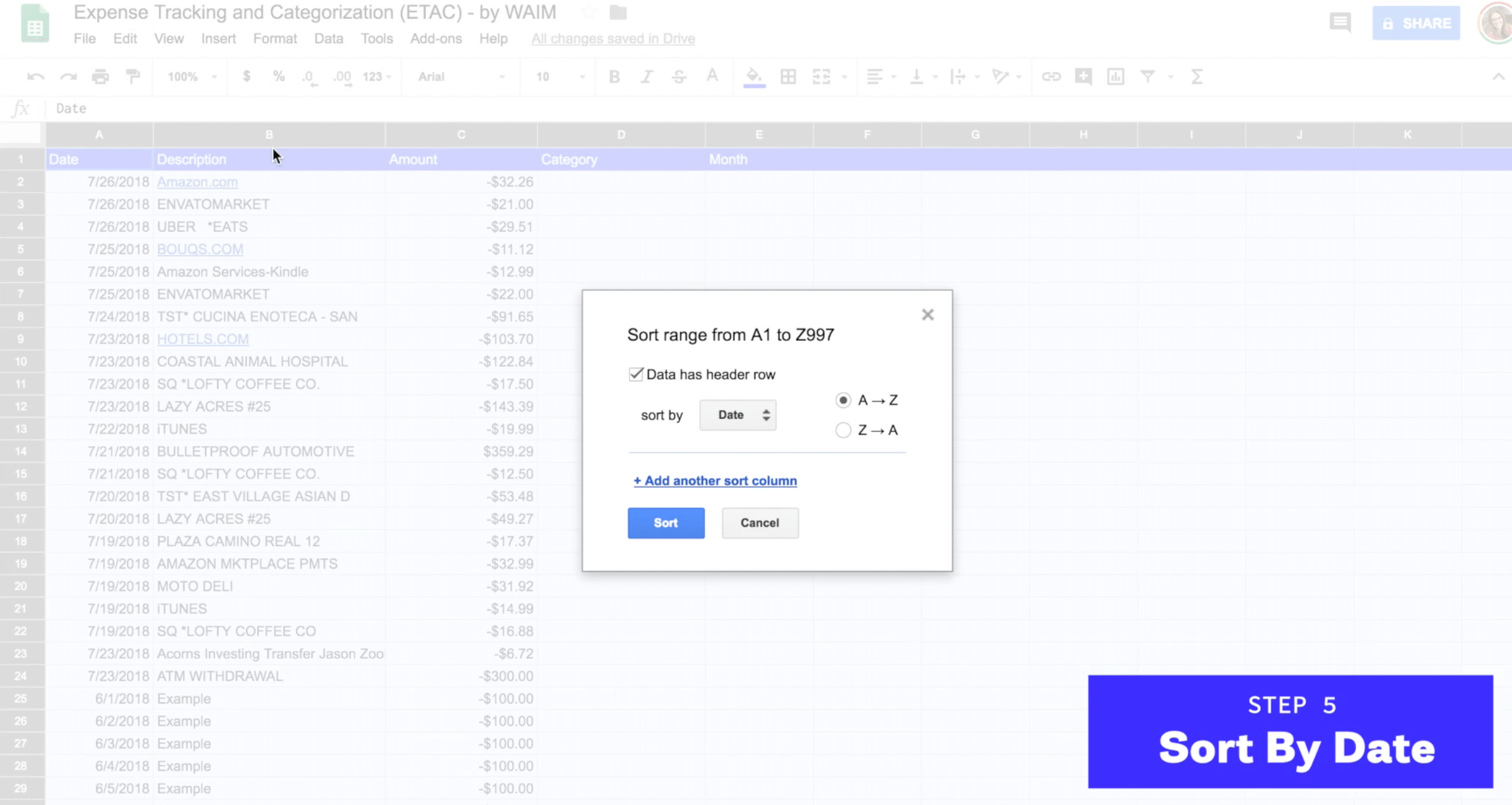
Task: Open the Arial font dropdown
Action: tap(461, 77)
